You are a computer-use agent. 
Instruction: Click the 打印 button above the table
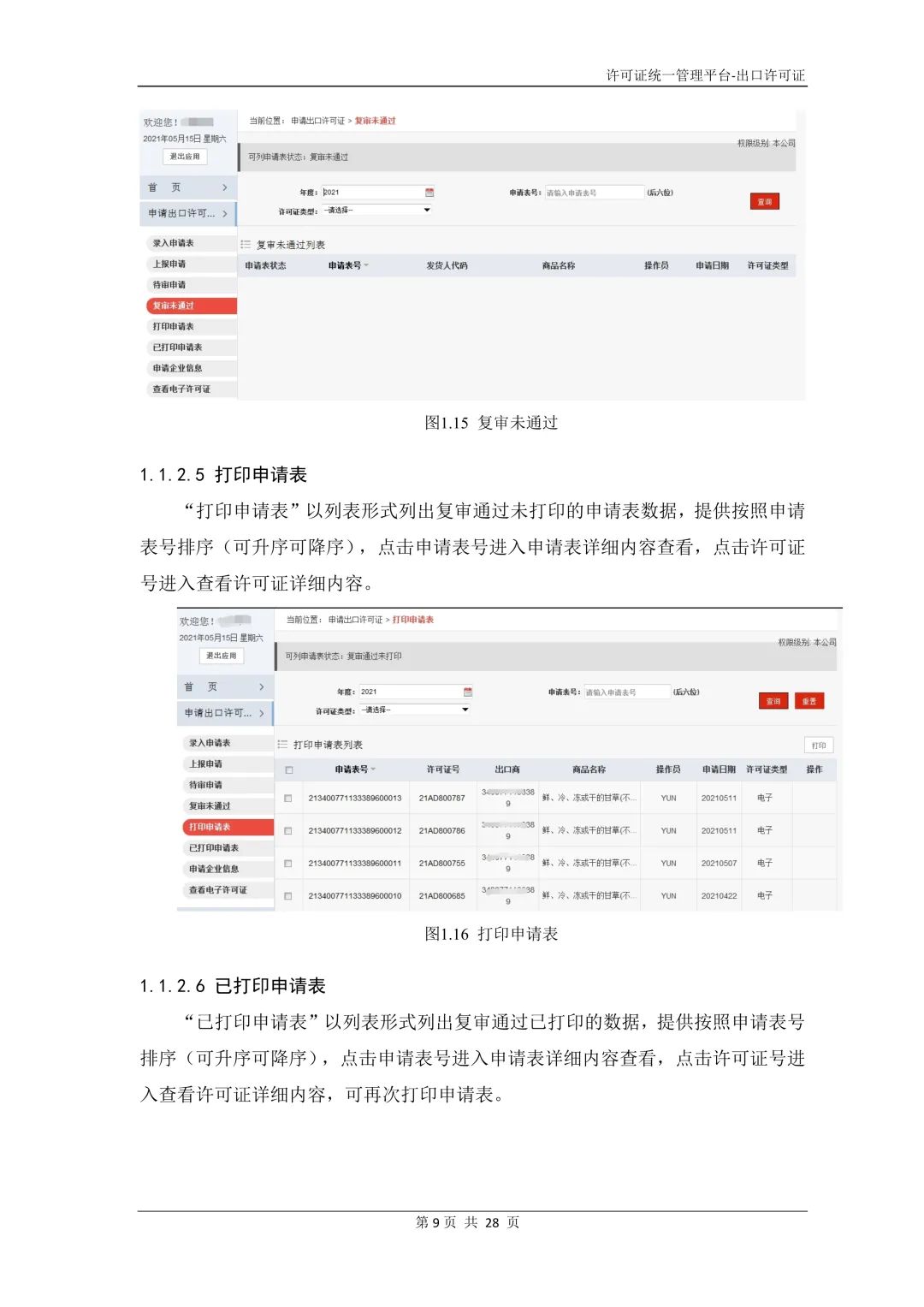(x=819, y=746)
